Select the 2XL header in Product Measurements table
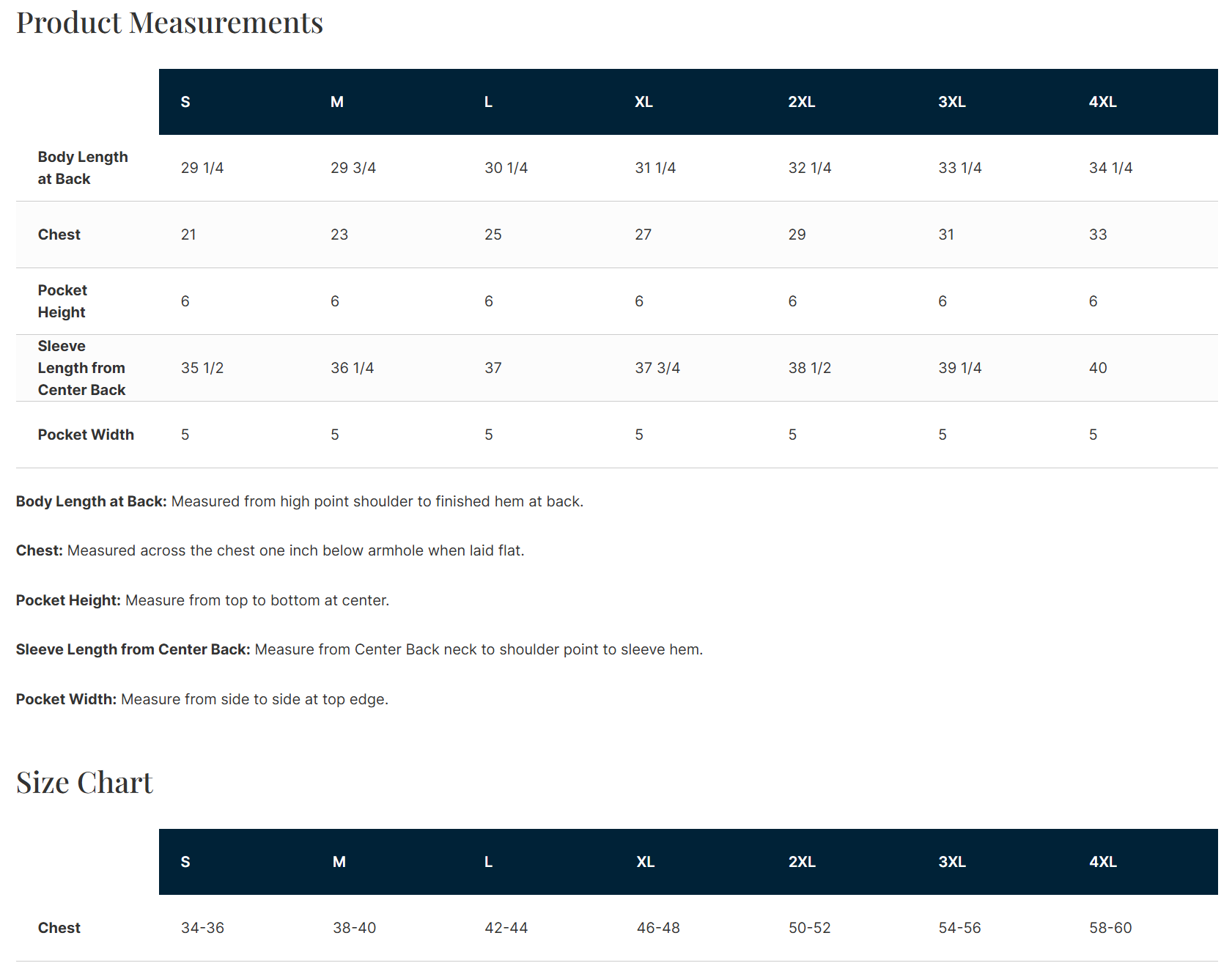Screen dimensions: 1232x974 tap(801, 102)
